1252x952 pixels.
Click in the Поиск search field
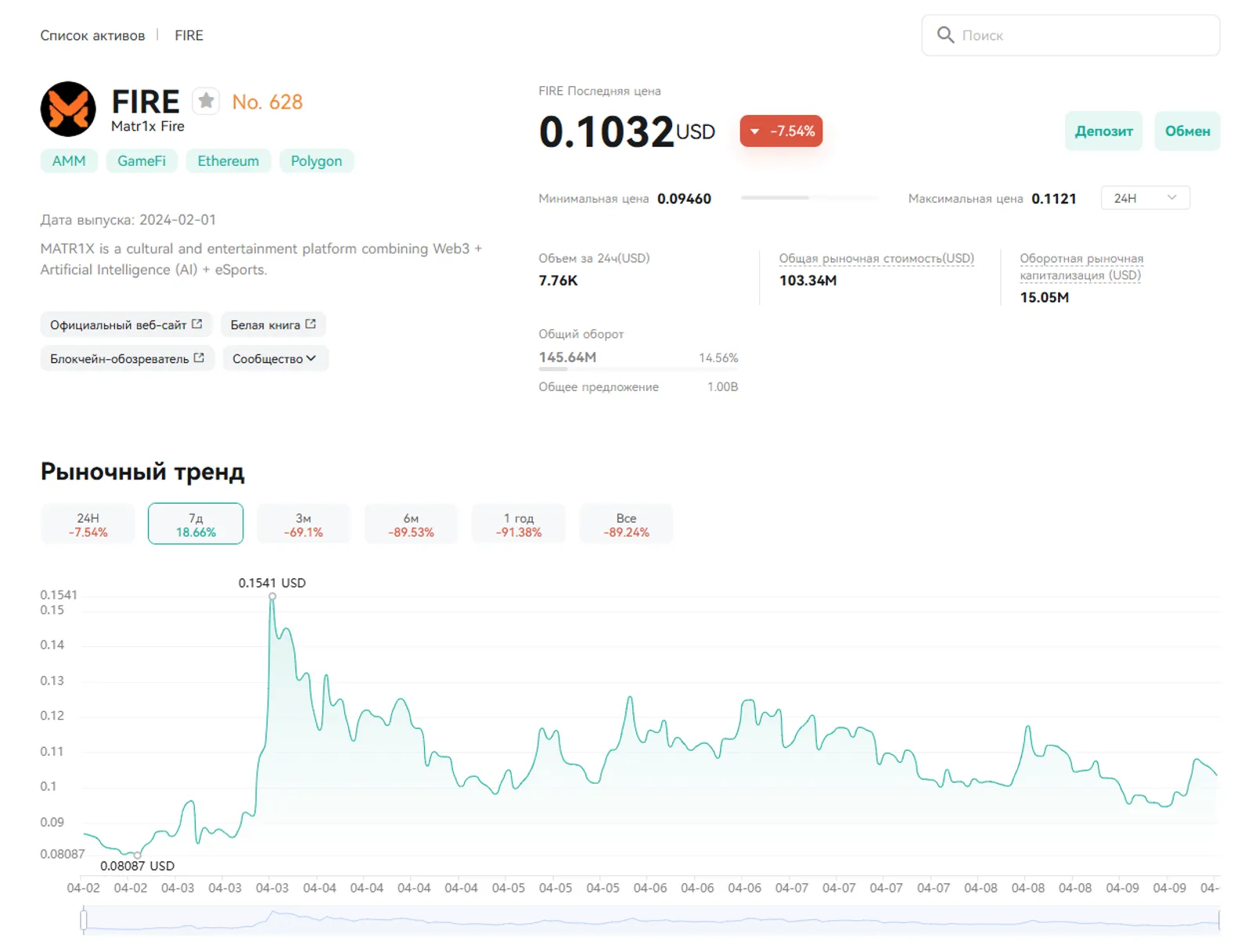(1070, 35)
